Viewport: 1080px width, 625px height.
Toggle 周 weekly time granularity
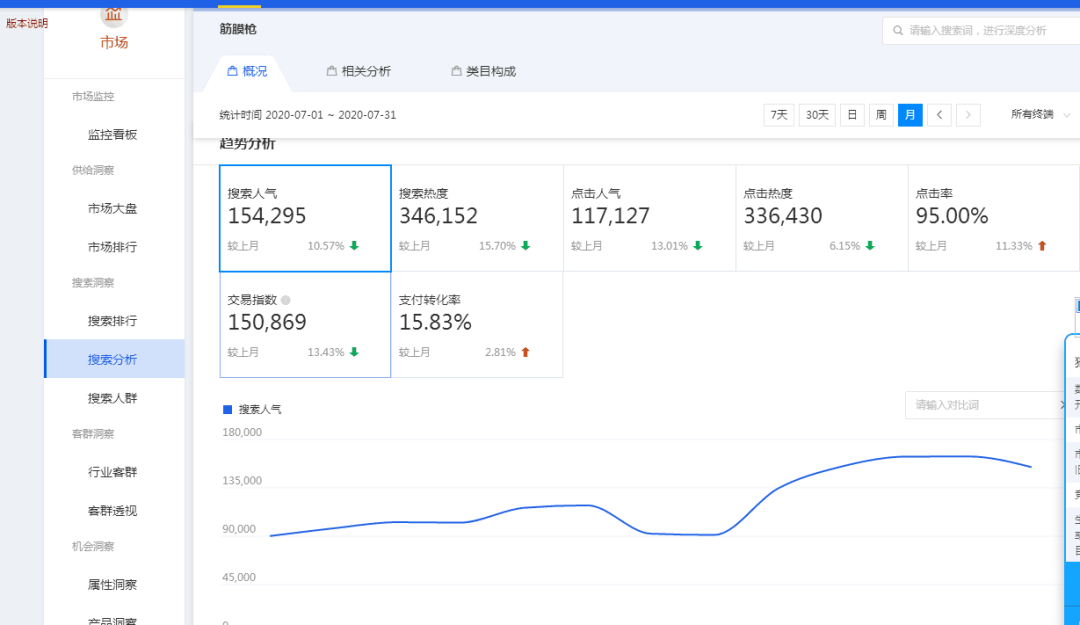coord(881,115)
